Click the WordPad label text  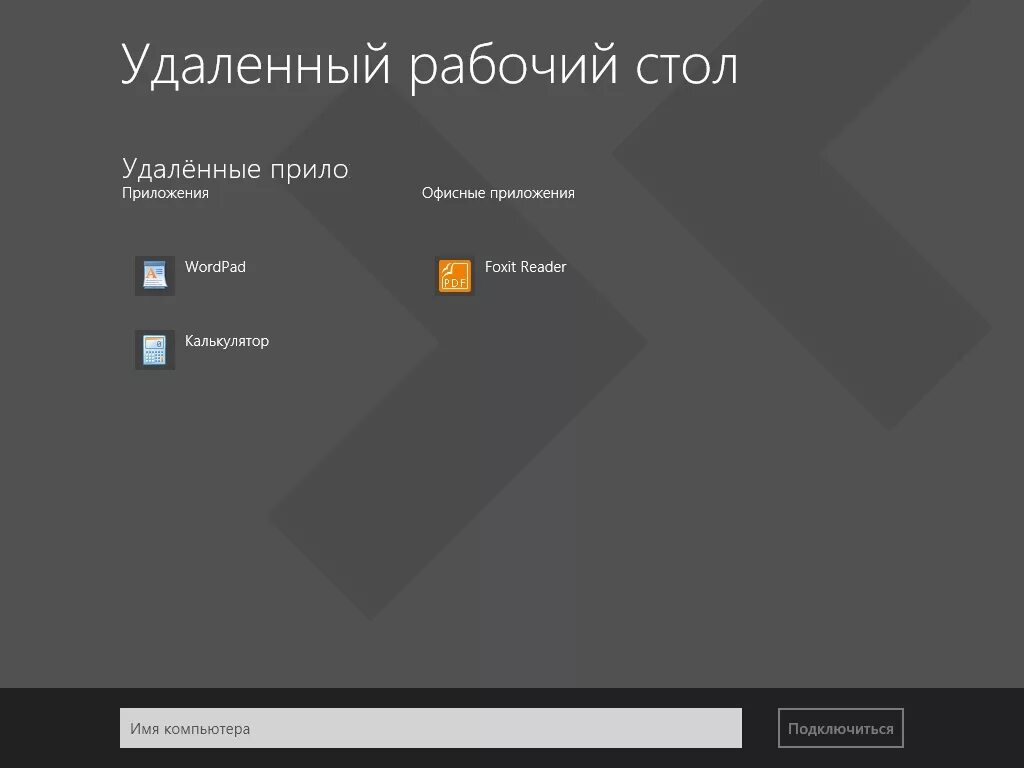click(215, 267)
